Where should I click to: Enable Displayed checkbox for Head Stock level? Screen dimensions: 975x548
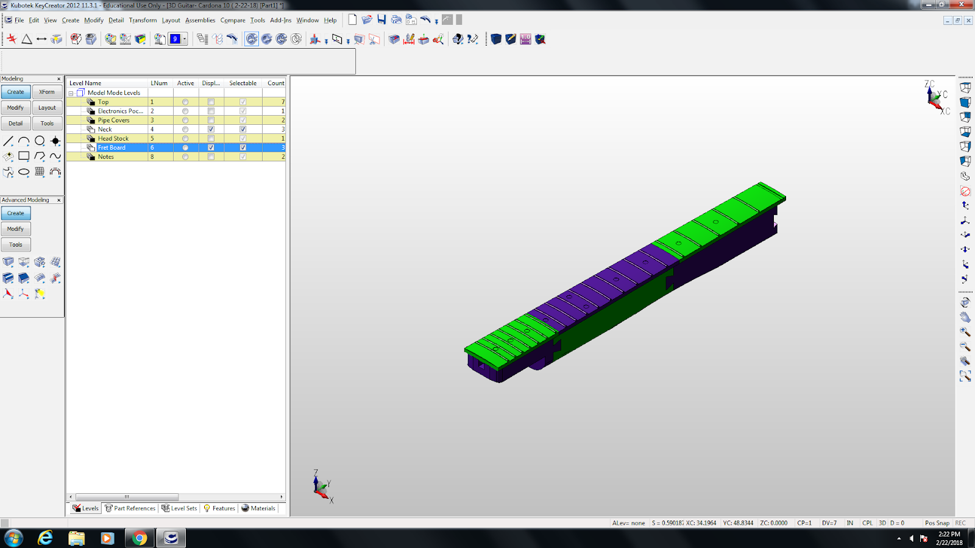[x=211, y=139]
